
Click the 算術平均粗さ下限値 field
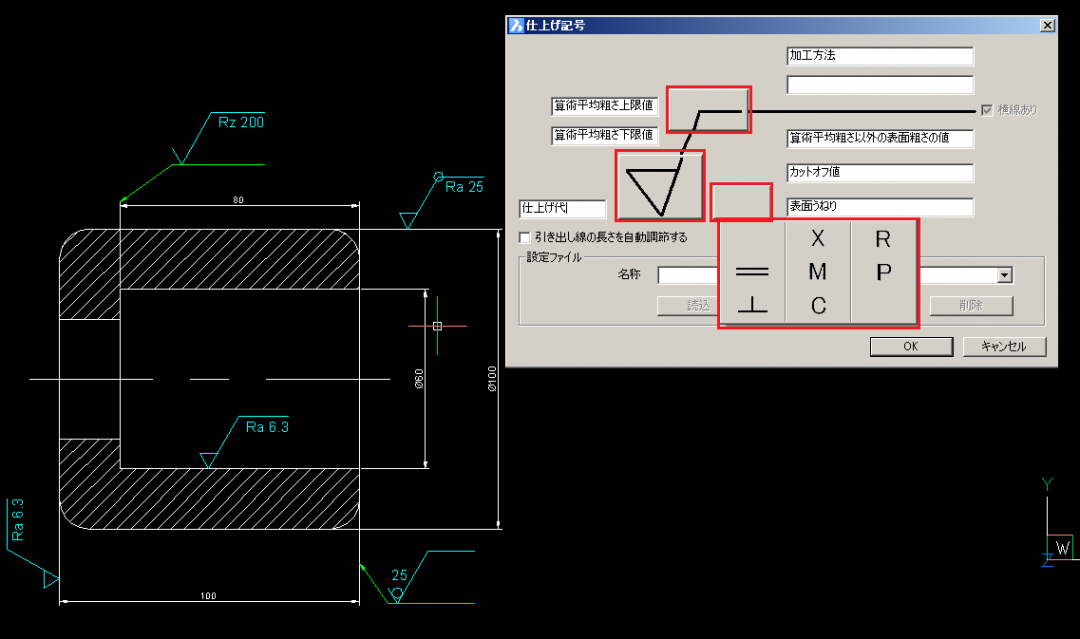pos(605,136)
